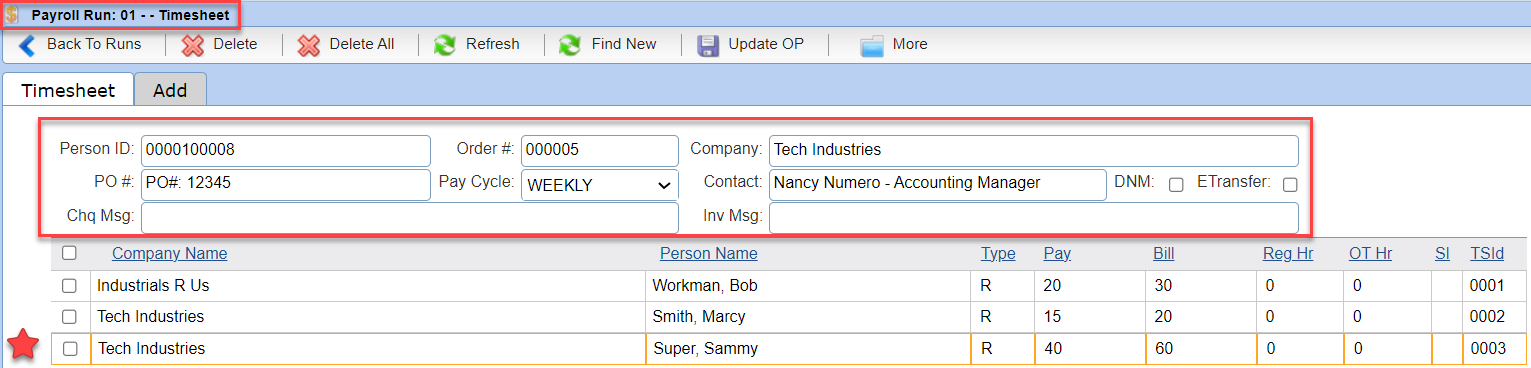The height and width of the screenshot is (368, 1531).
Task: Click the empty Chq Msg field
Action: tap(410, 217)
